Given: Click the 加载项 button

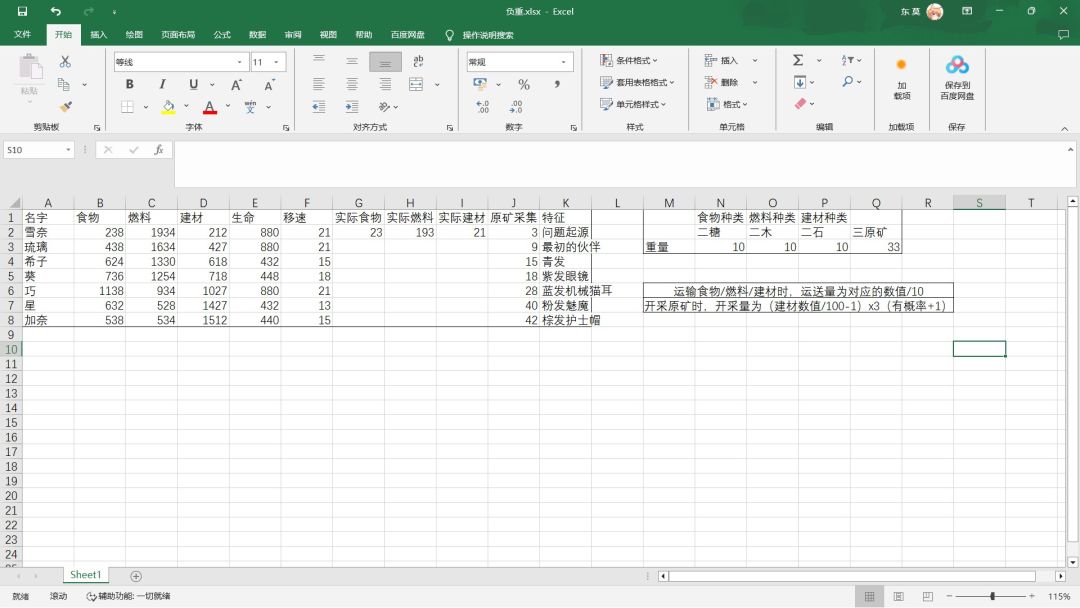Looking at the screenshot, I should tap(901, 78).
